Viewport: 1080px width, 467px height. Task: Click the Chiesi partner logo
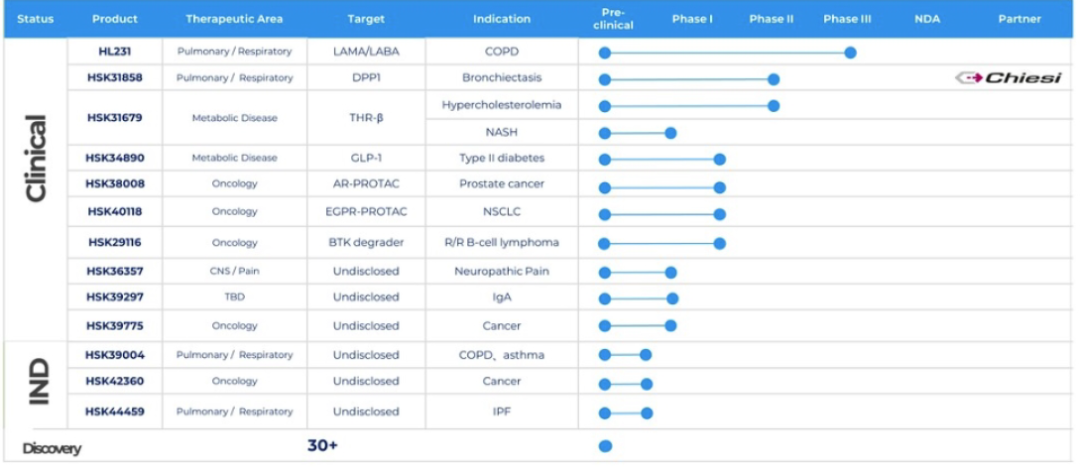[x=1008, y=78]
